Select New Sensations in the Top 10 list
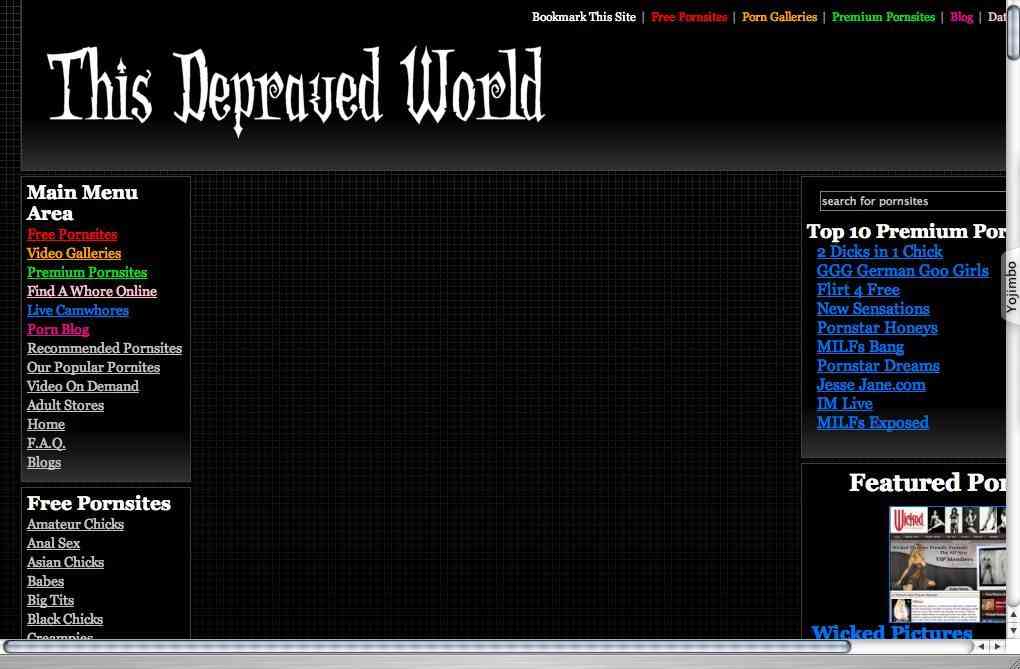 pos(873,309)
